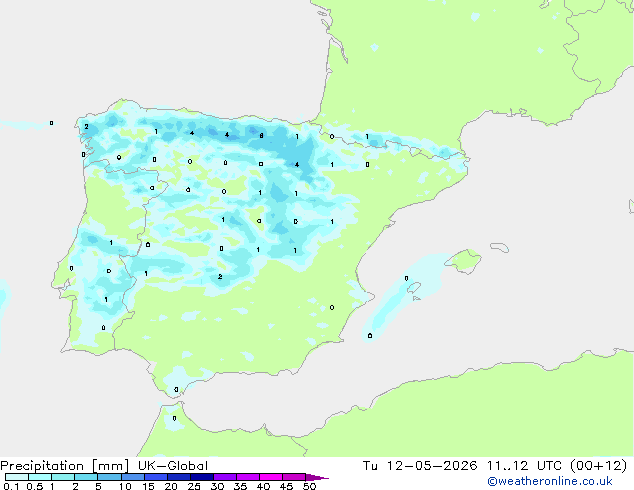The width and height of the screenshot is (634, 490).
Task: Click the forecast run "(00+12)"
Action: pyautogui.click(x=599, y=466)
